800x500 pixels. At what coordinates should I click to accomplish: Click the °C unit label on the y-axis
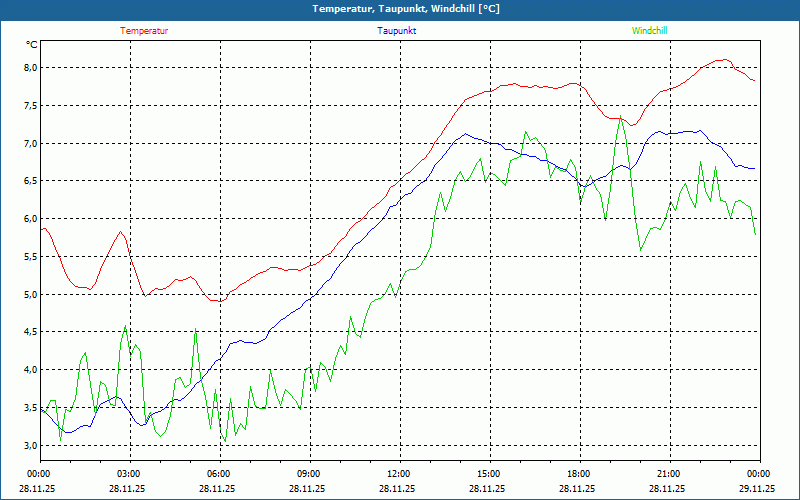pyautogui.click(x=32, y=45)
